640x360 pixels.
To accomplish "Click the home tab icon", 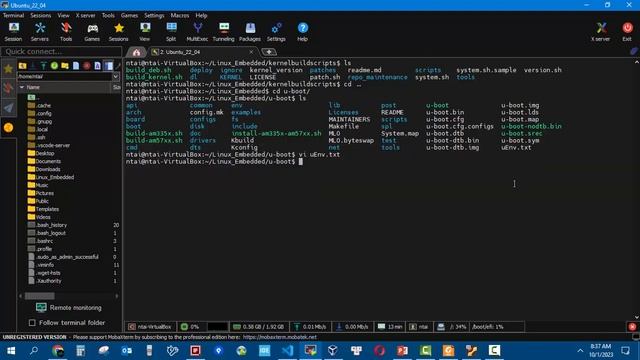I will [136, 52].
